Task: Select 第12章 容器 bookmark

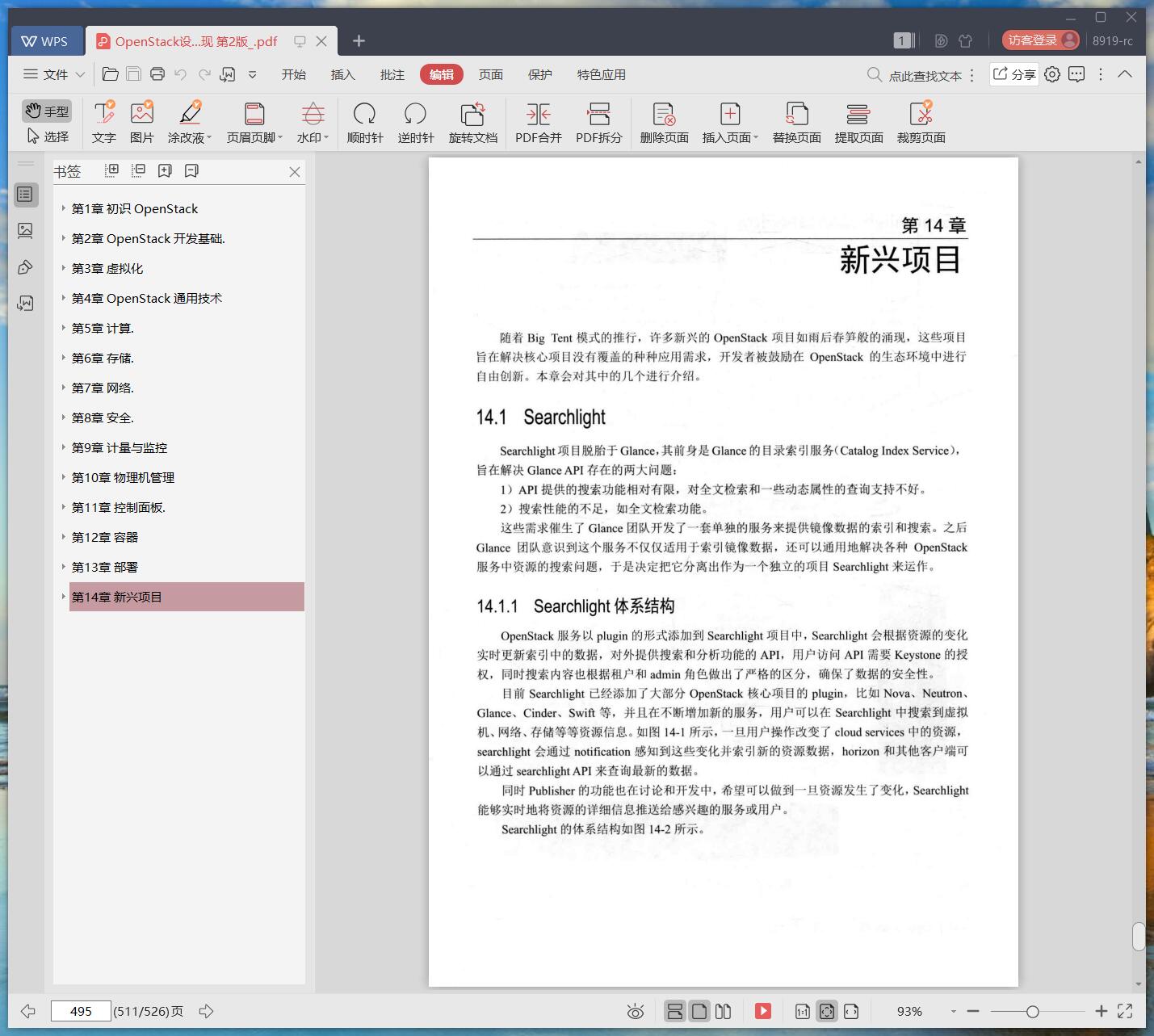Action: point(104,537)
